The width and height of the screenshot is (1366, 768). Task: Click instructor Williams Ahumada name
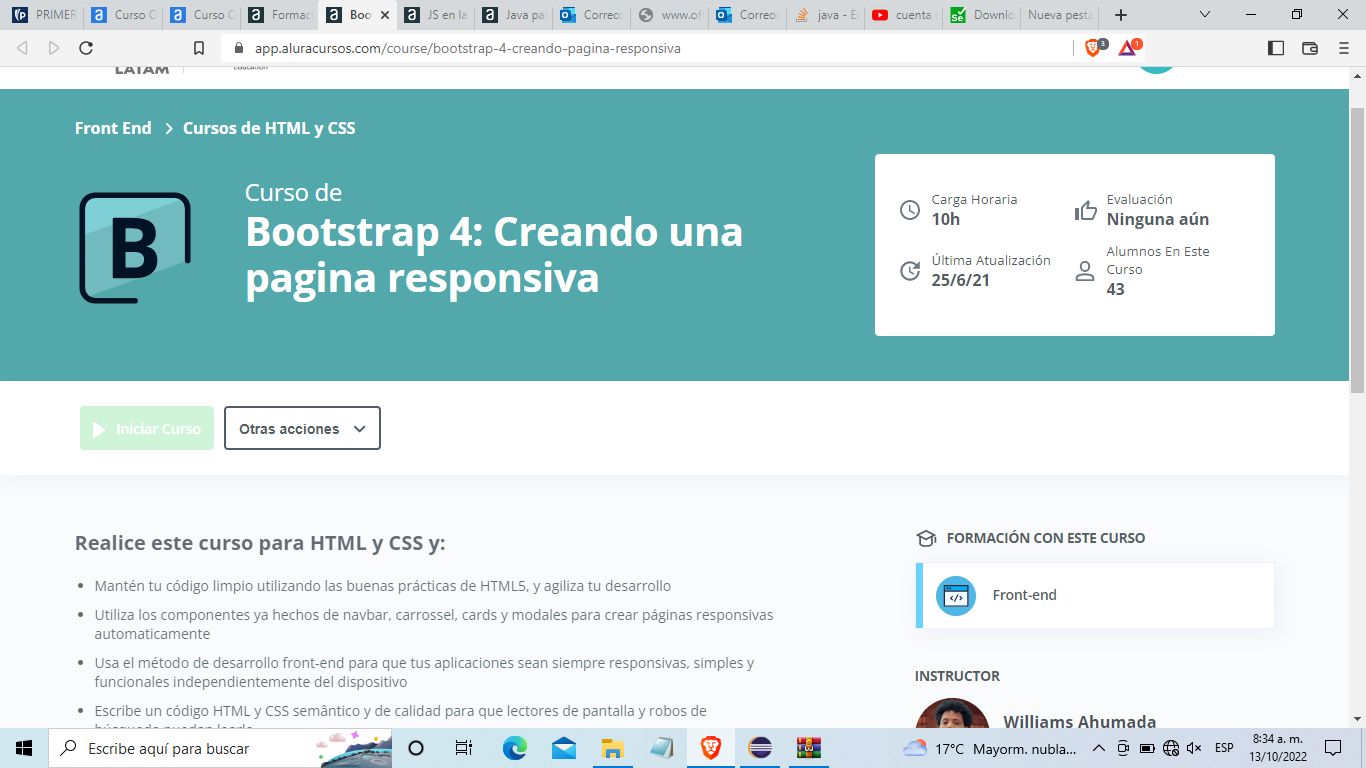1080,722
